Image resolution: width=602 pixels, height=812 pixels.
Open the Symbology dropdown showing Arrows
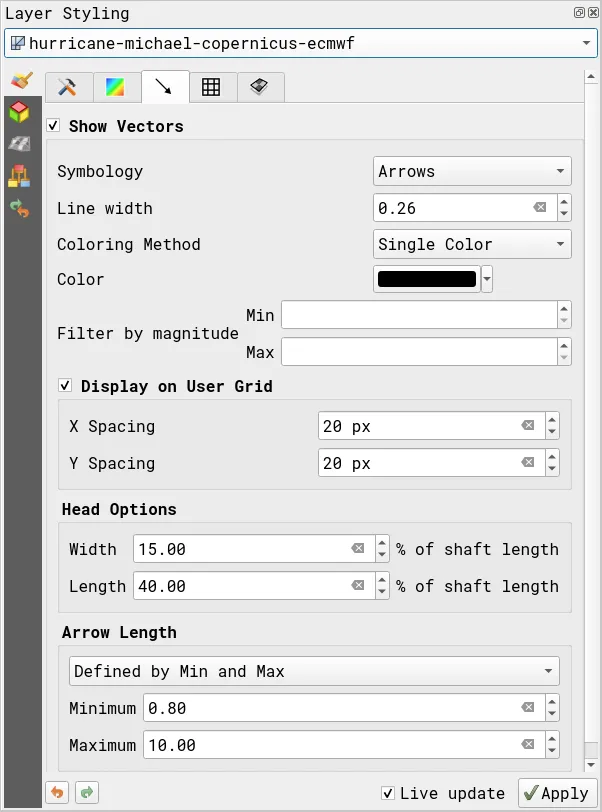472,171
